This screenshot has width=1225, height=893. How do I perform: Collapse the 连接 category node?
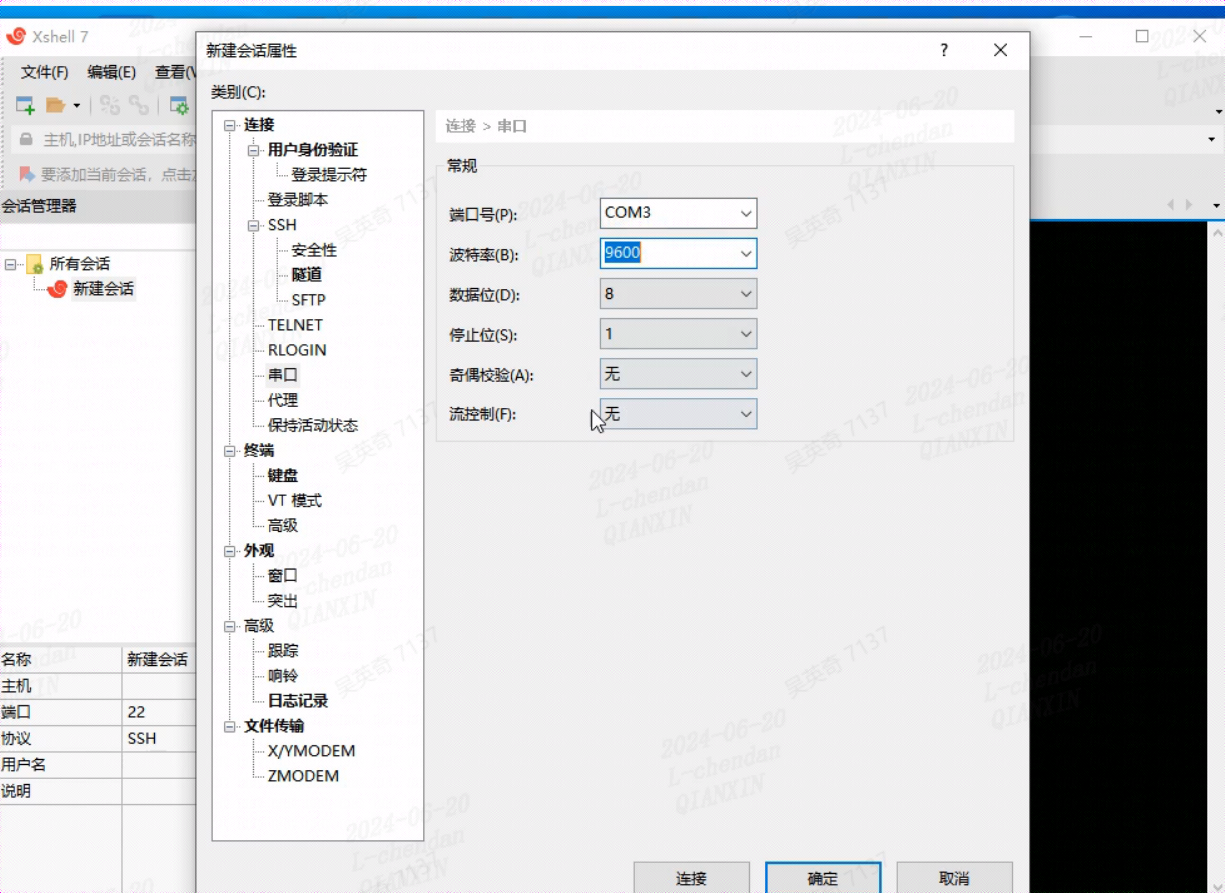click(230, 125)
